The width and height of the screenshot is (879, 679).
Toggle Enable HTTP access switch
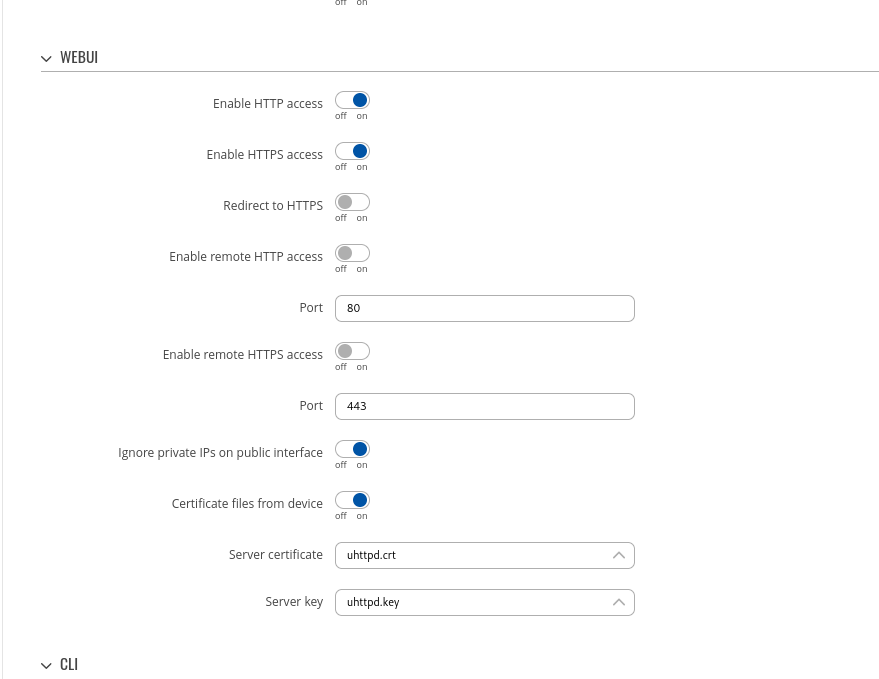click(x=353, y=100)
